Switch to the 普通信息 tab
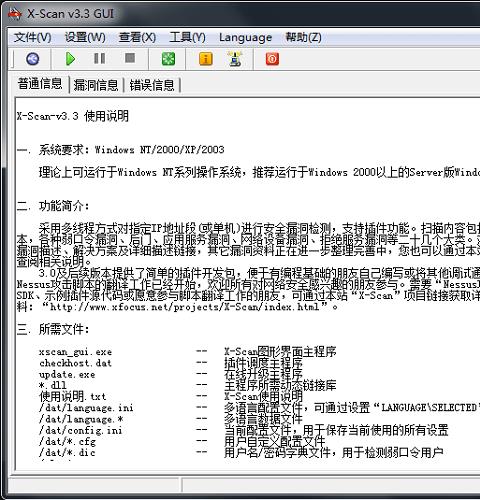Screen dimensions: 480x500 coord(40,84)
